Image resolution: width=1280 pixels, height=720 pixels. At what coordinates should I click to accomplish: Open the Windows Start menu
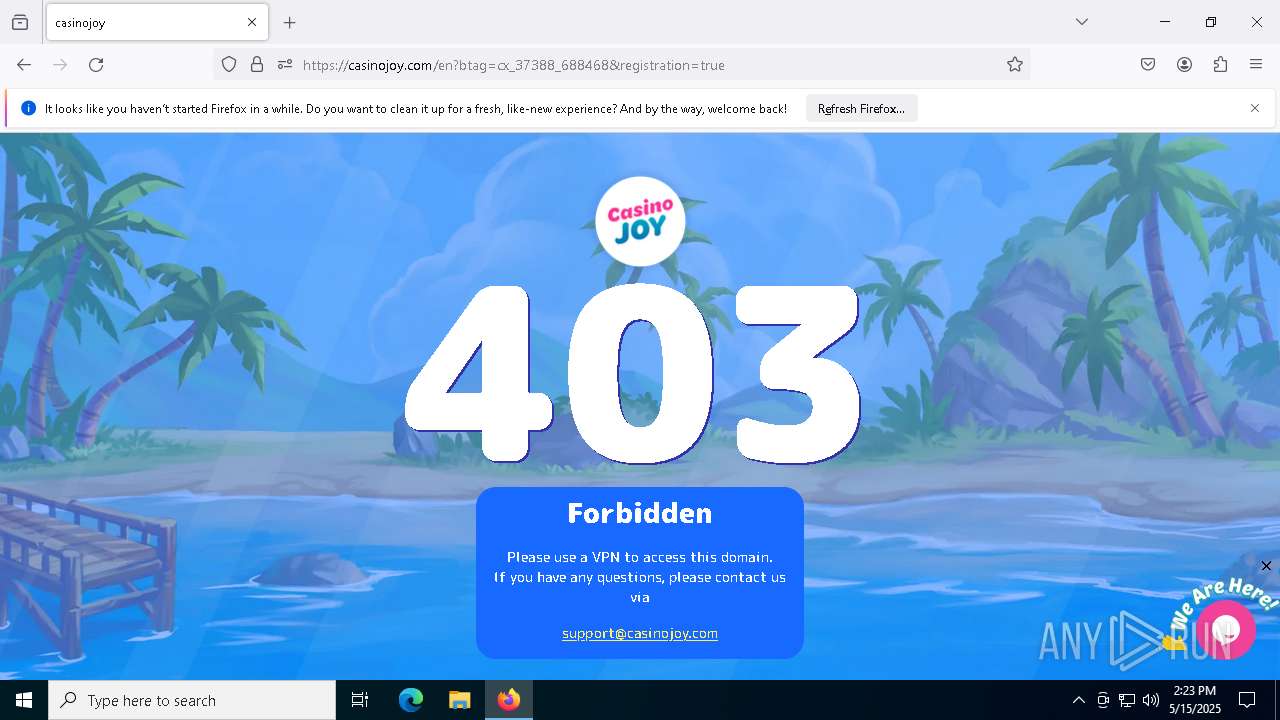tap(24, 700)
